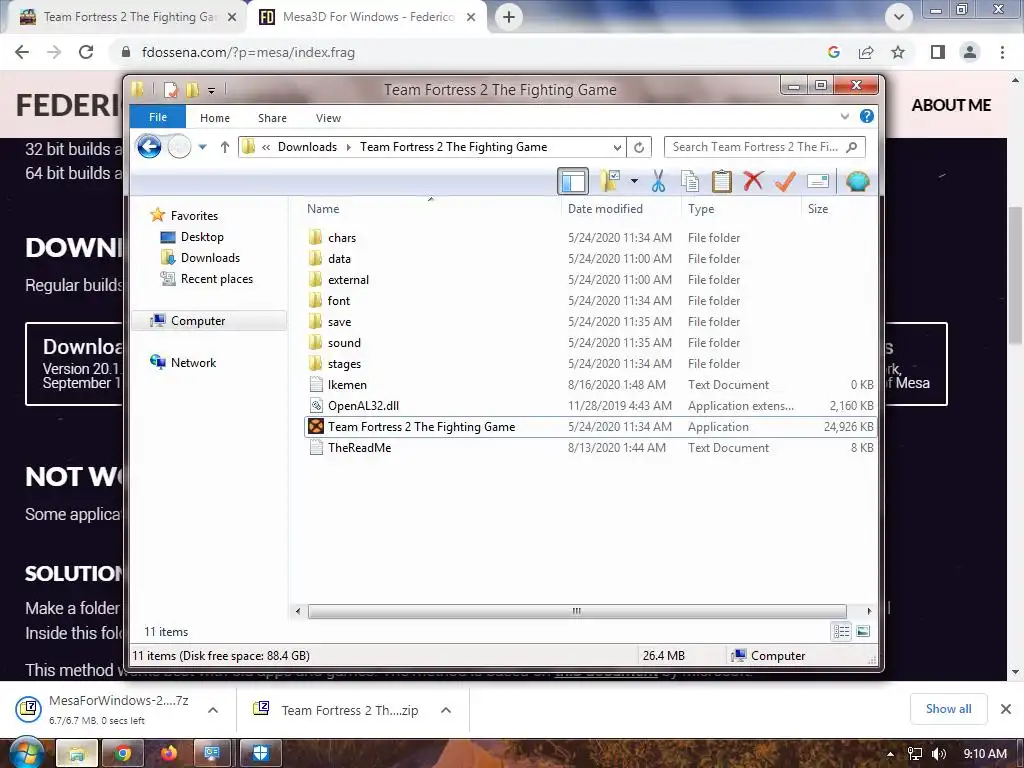Select the Ikemen text document
This screenshot has width=1024, height=768.
(x=590, y=385)
